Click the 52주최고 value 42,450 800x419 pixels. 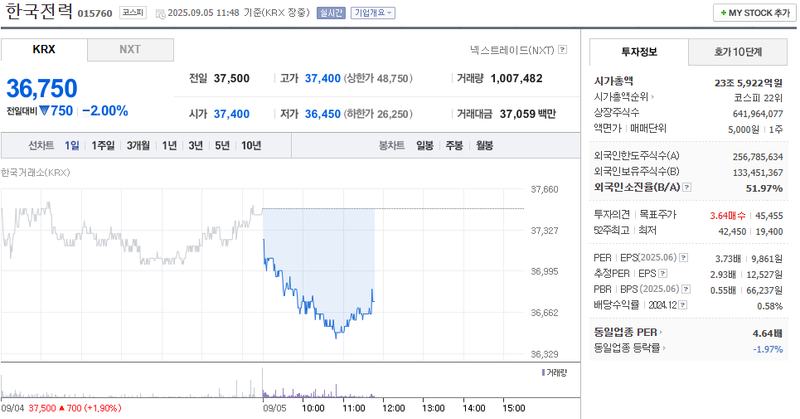732,232
